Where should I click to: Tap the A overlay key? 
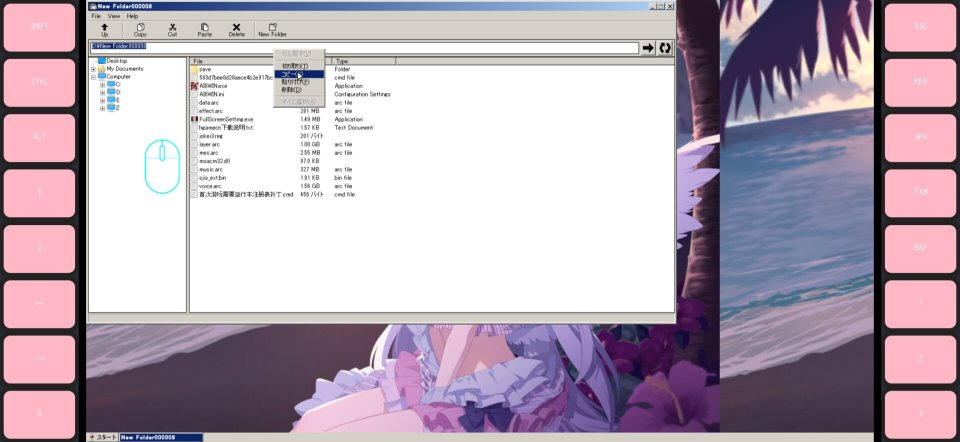tap(39, 414)
